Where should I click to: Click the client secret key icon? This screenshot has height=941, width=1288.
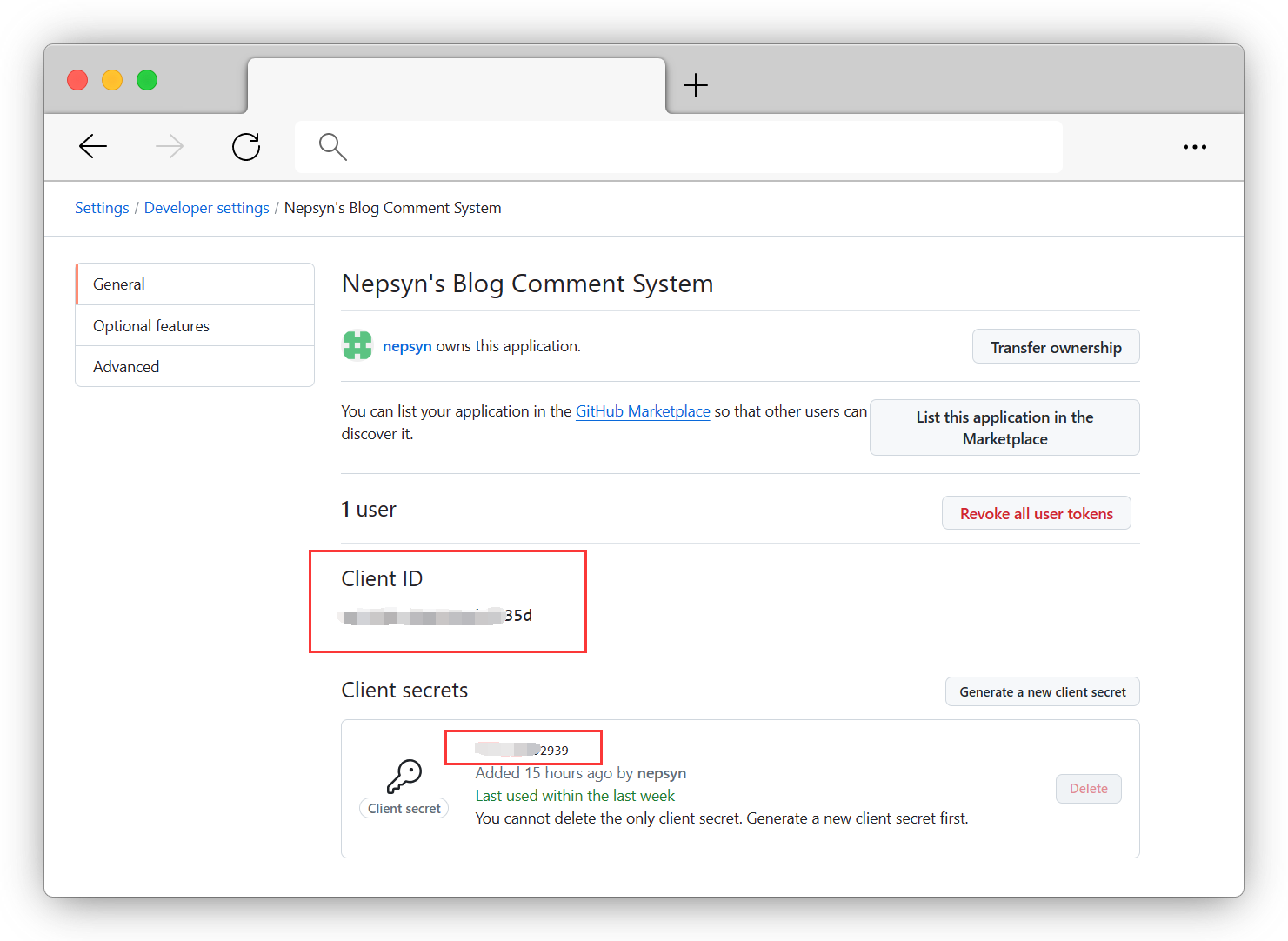[x=404, y=776]
